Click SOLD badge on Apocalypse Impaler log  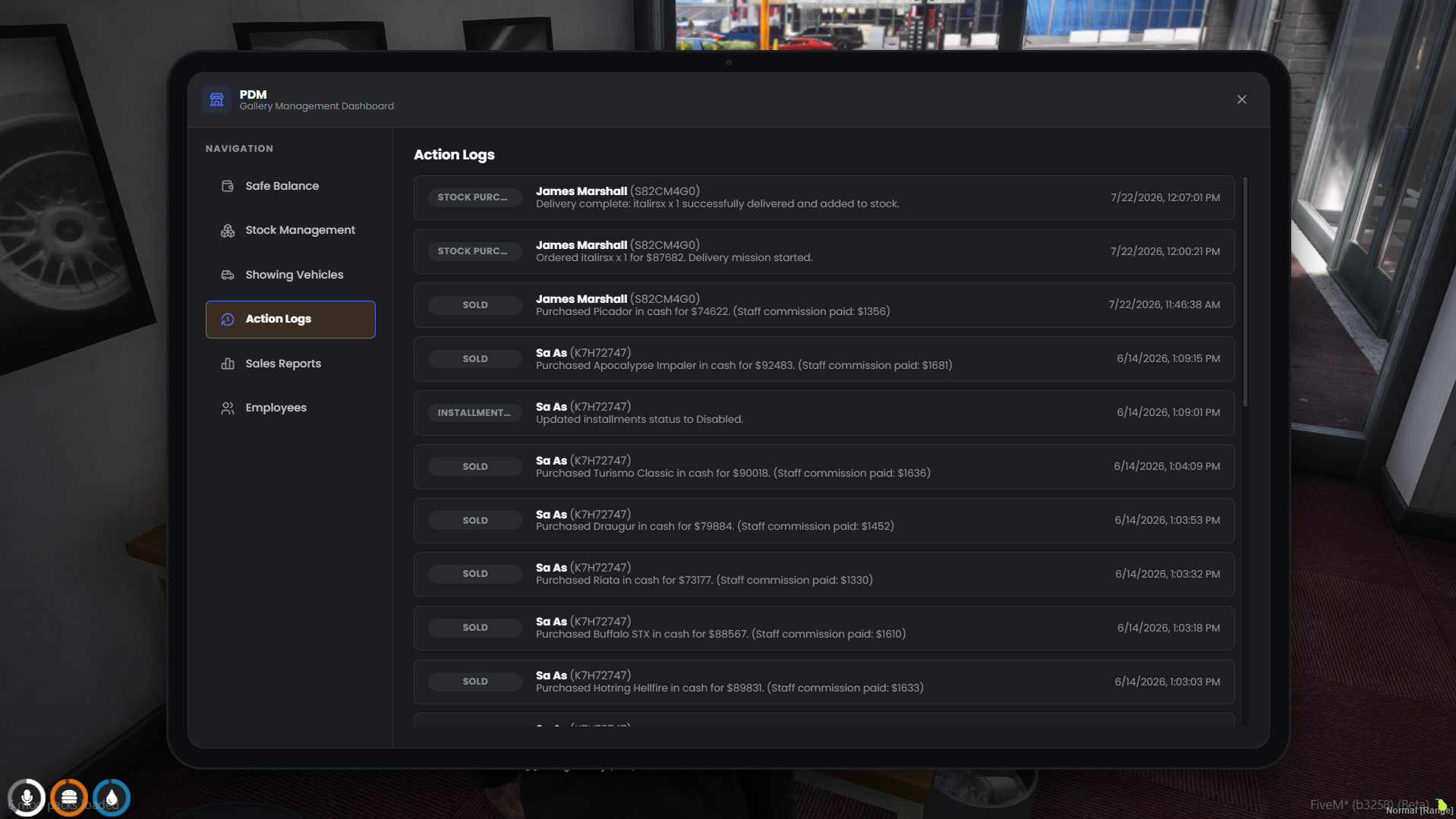point(474,359)
